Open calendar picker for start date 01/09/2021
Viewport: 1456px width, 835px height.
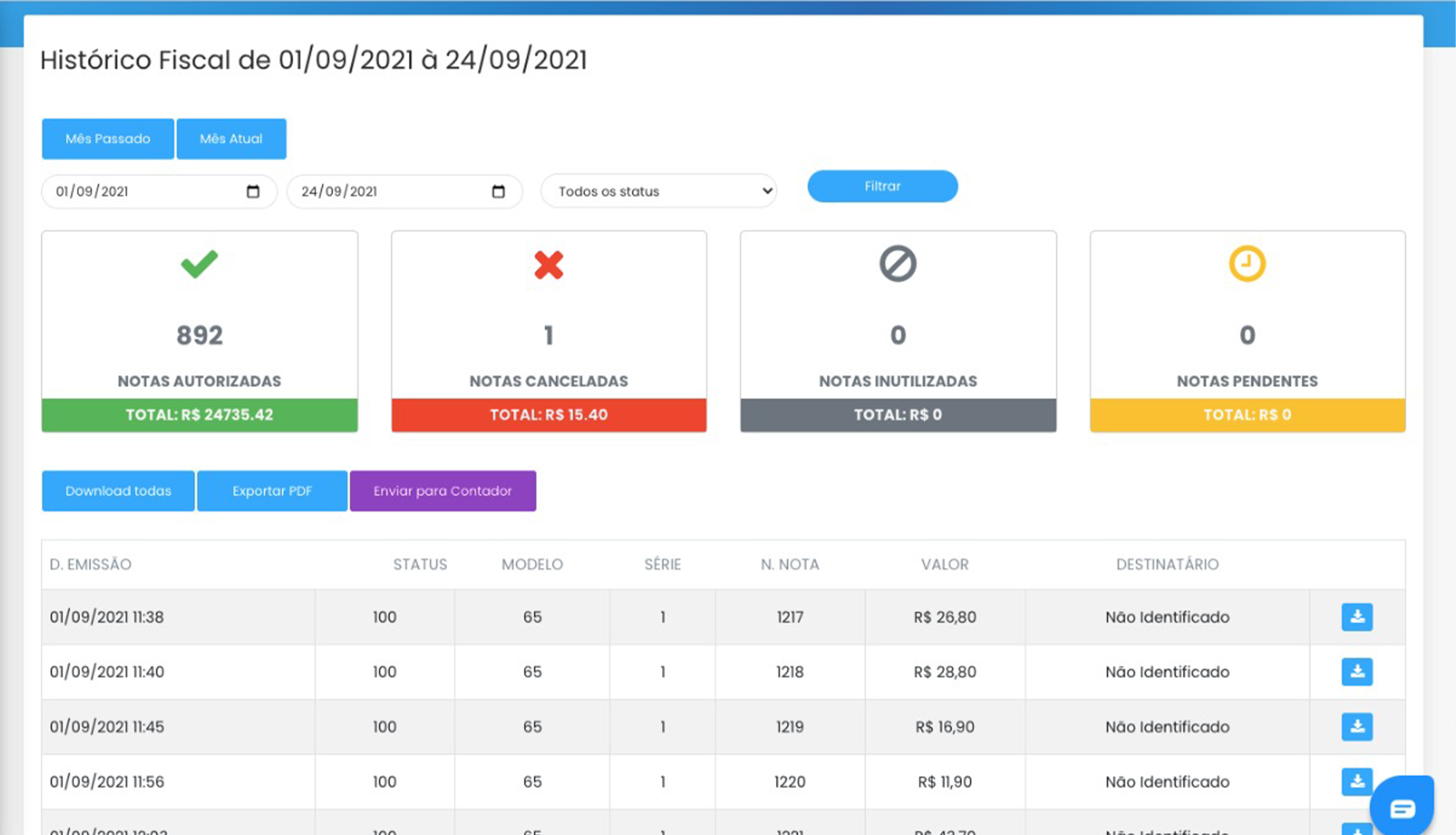click(253, 192)
